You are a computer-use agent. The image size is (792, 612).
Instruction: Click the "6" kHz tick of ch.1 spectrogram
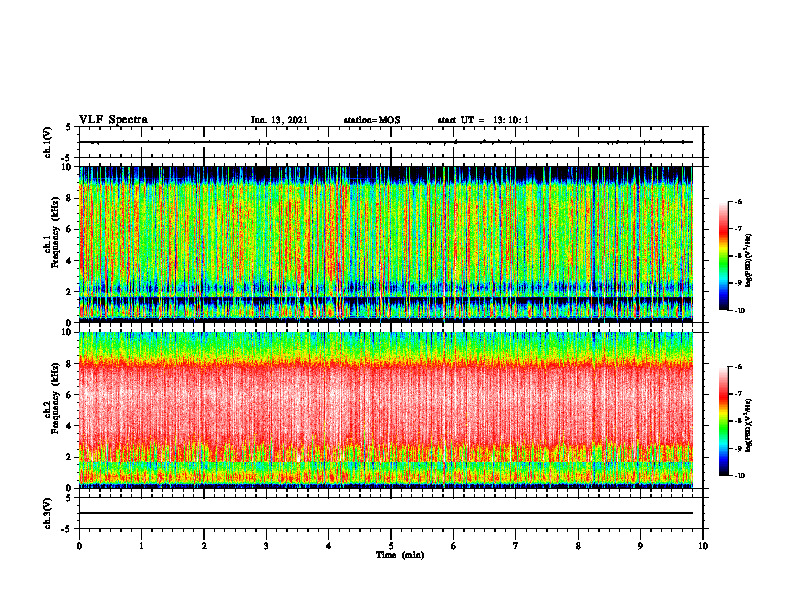[70, 230]
